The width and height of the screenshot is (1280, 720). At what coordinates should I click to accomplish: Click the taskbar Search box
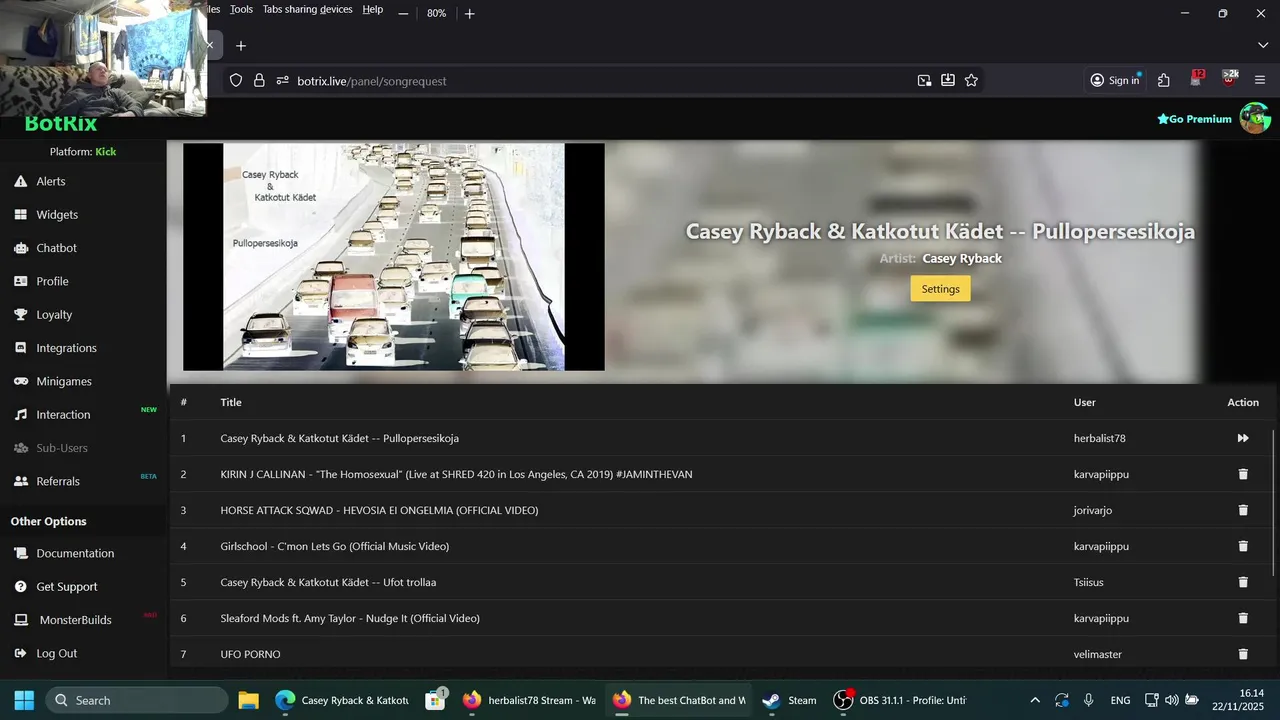click(137, 700)
